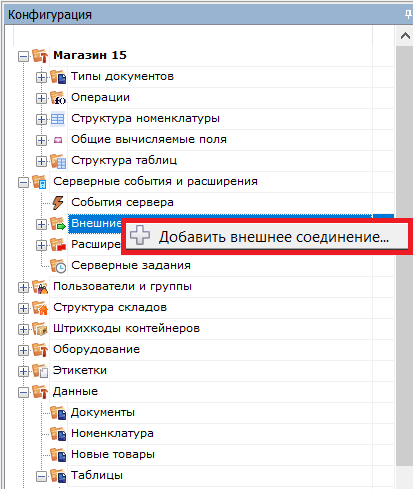Viewport: 413px width, 489px height.
Task: Expand the Оборудование node
Action: tap(23, 350)
